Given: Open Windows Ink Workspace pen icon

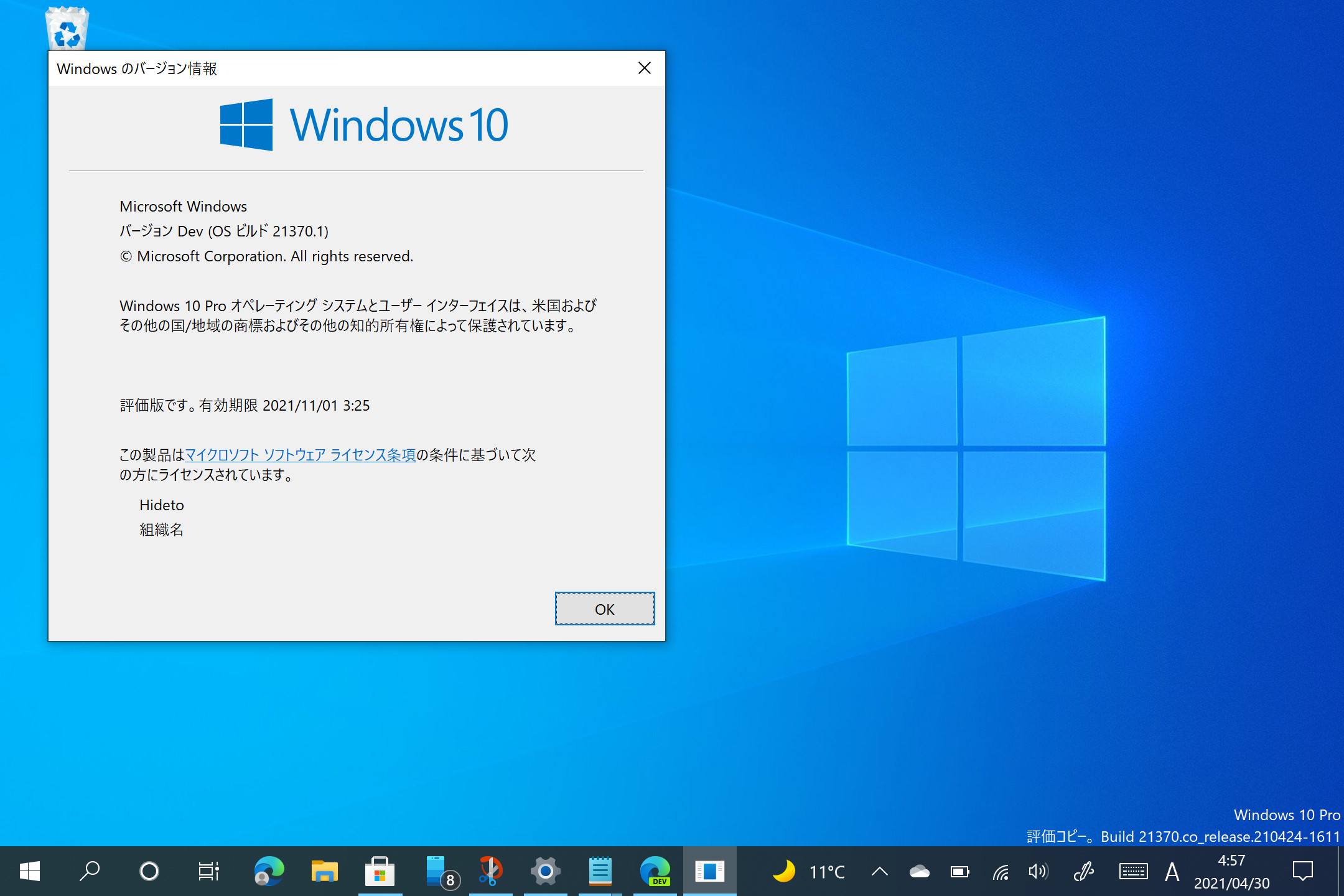Looking at the screenshot, I should point(1084,871).
